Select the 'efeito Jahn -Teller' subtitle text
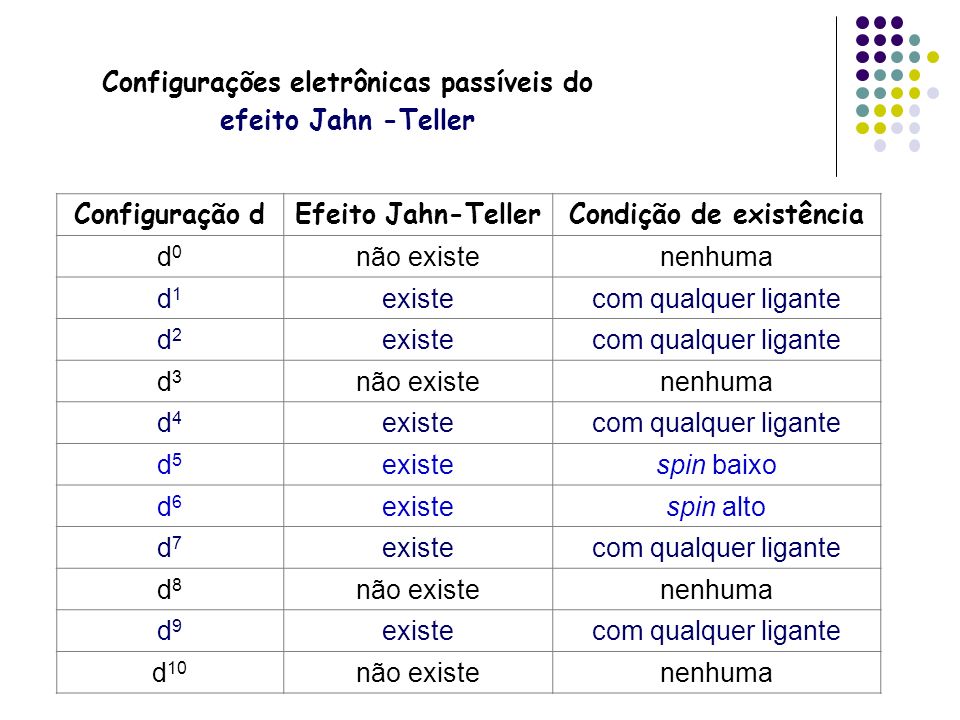 (347, 120)
